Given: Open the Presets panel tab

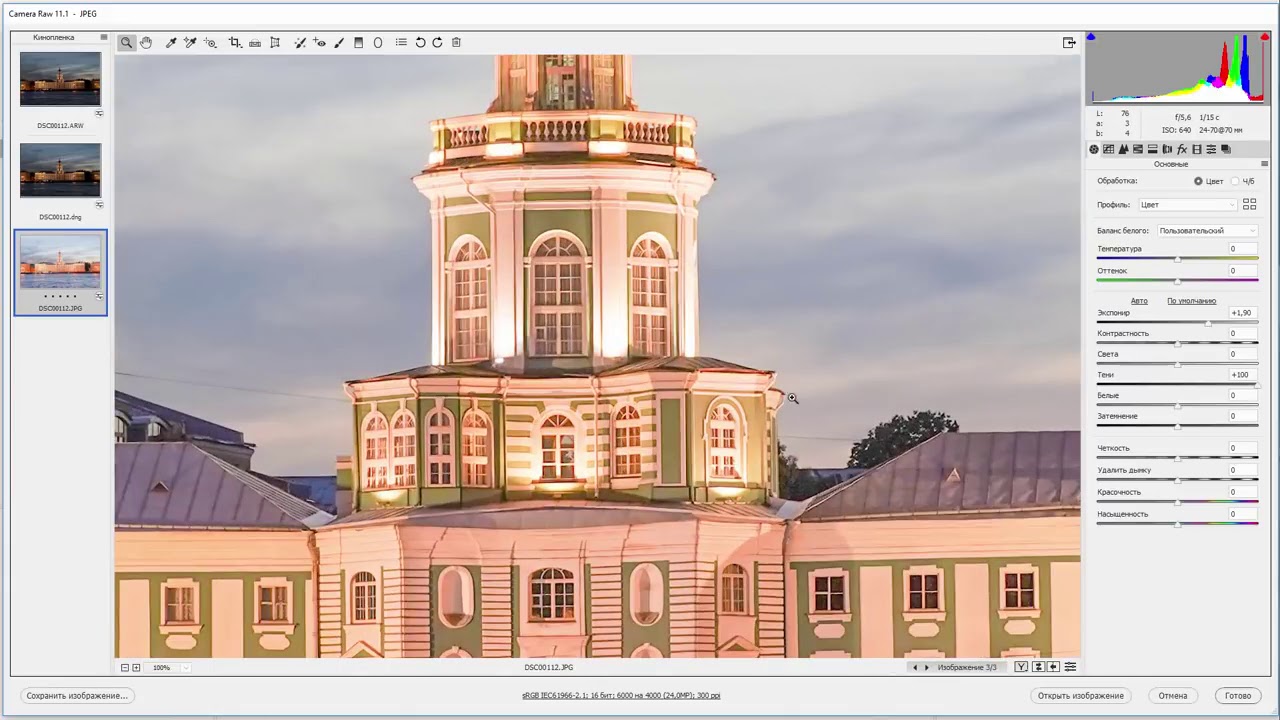Looking at the screenshot, I should (x=1211, y=149).
